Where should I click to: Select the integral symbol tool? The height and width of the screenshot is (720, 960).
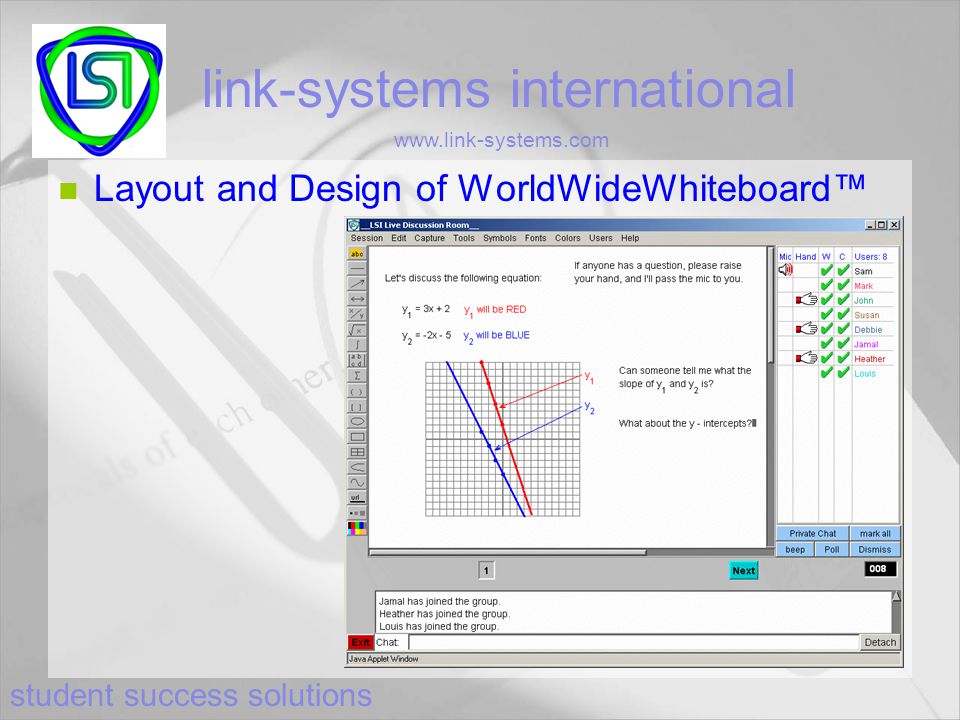point(357,345)
